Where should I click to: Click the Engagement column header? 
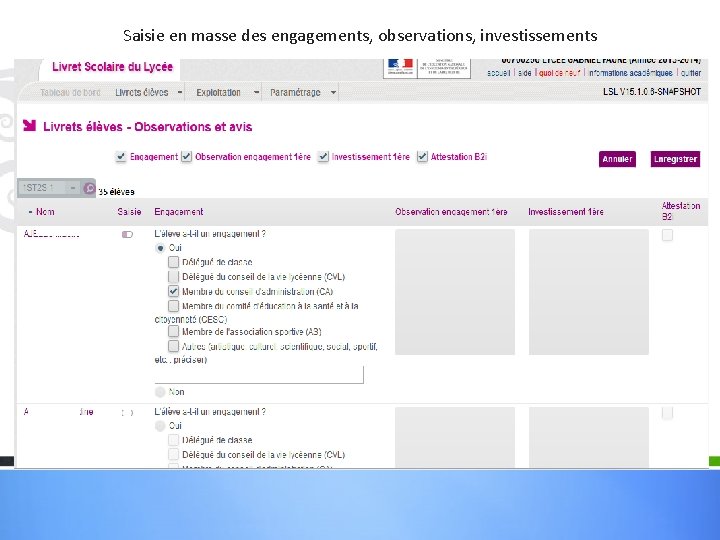[x=179, y=212]
